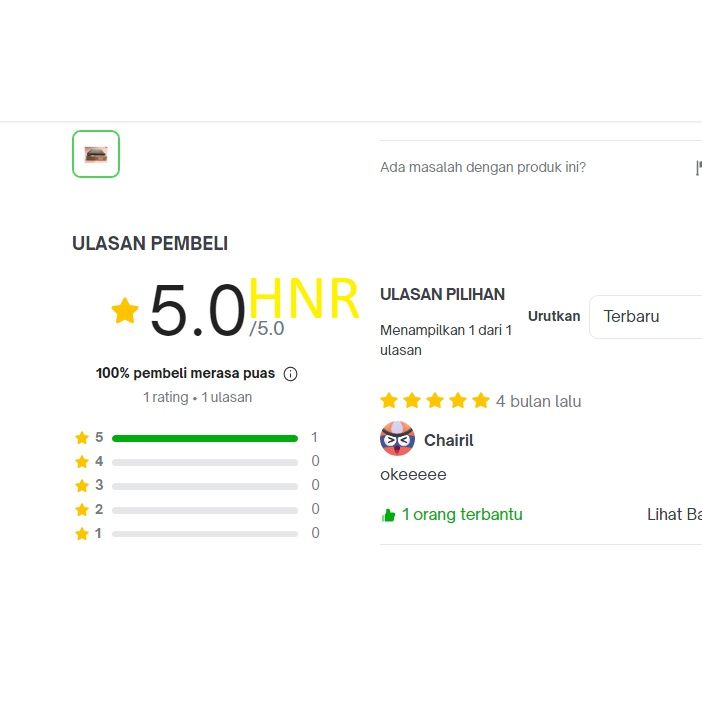Click the reviewer name Chairil
This screenshot has height=702, width=702.
click(448, 440)
